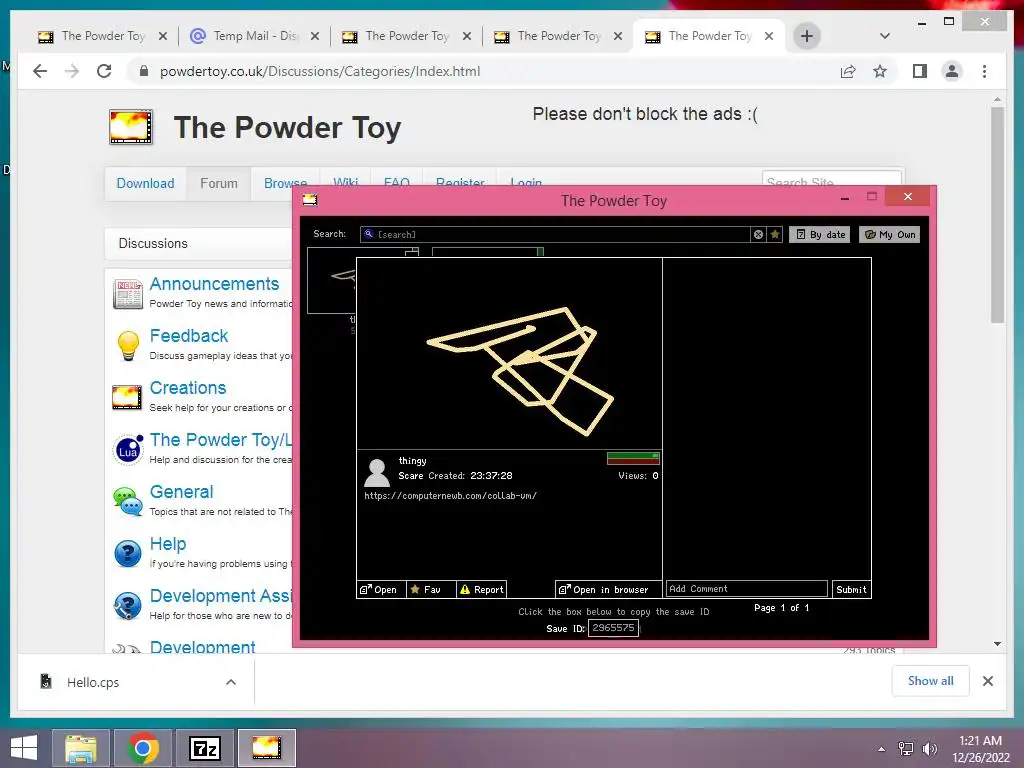Click the thingy author avatar
Viewport: 1024px width, 768px height.
click(x=377, y=473)
